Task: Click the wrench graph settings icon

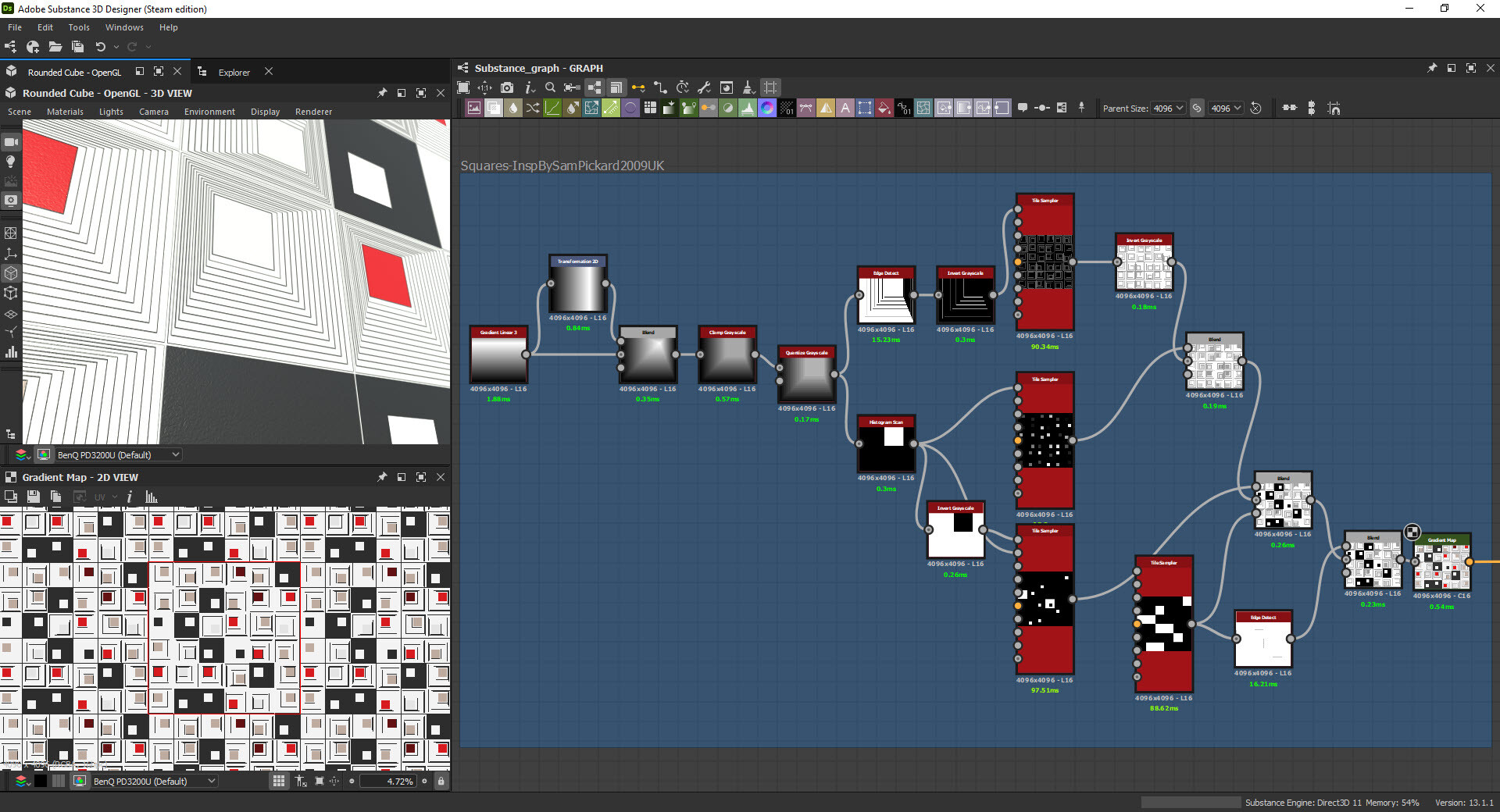Action: pyautogui.click(x=705, y=87)
